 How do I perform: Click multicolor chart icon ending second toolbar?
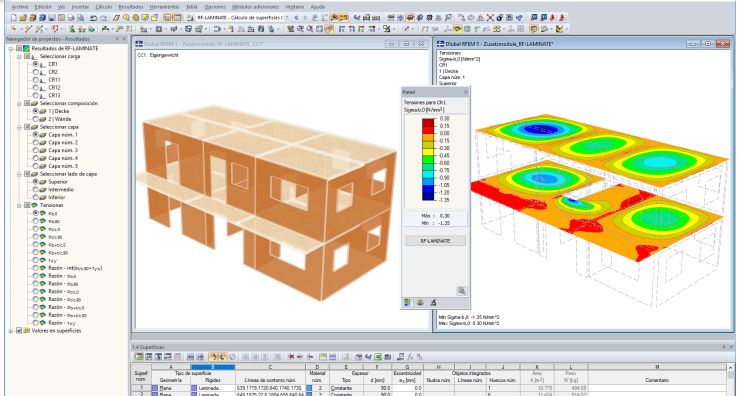point(559,29)
